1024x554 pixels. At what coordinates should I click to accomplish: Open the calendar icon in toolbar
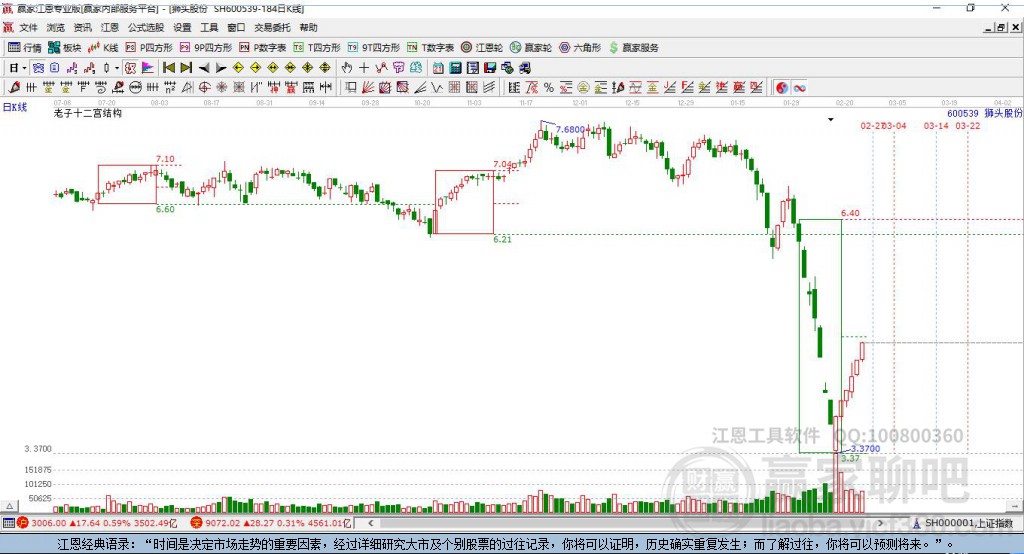438,68
